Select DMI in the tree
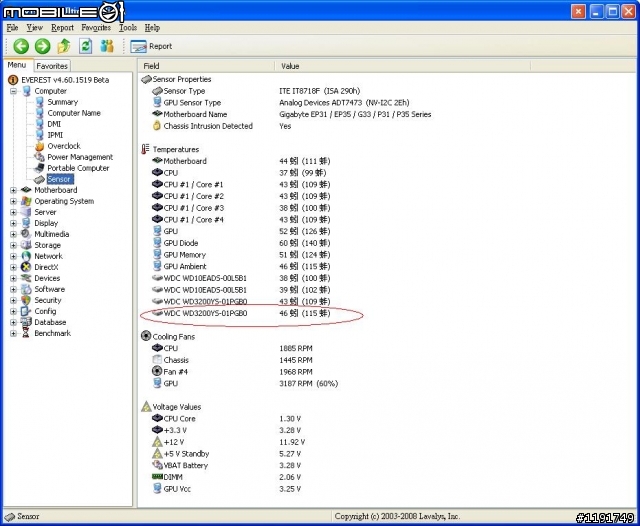This screenshot has height=526, width=640. (54, 124)
